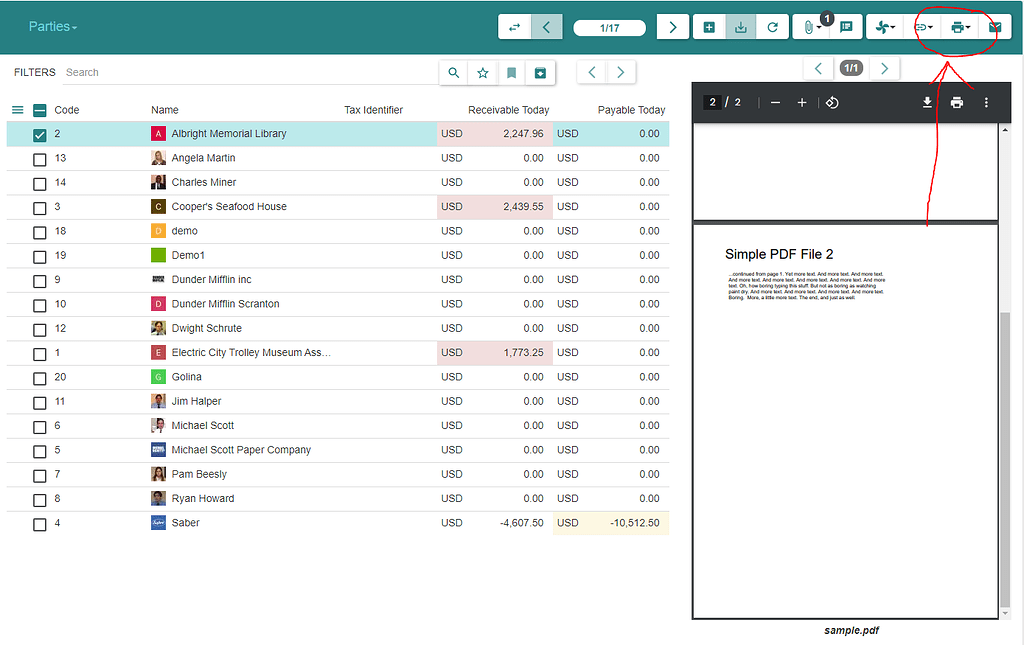The height and width of the screenshot is (645, 1024).
Task: Create a new party record
Action: tap(709, 26)
